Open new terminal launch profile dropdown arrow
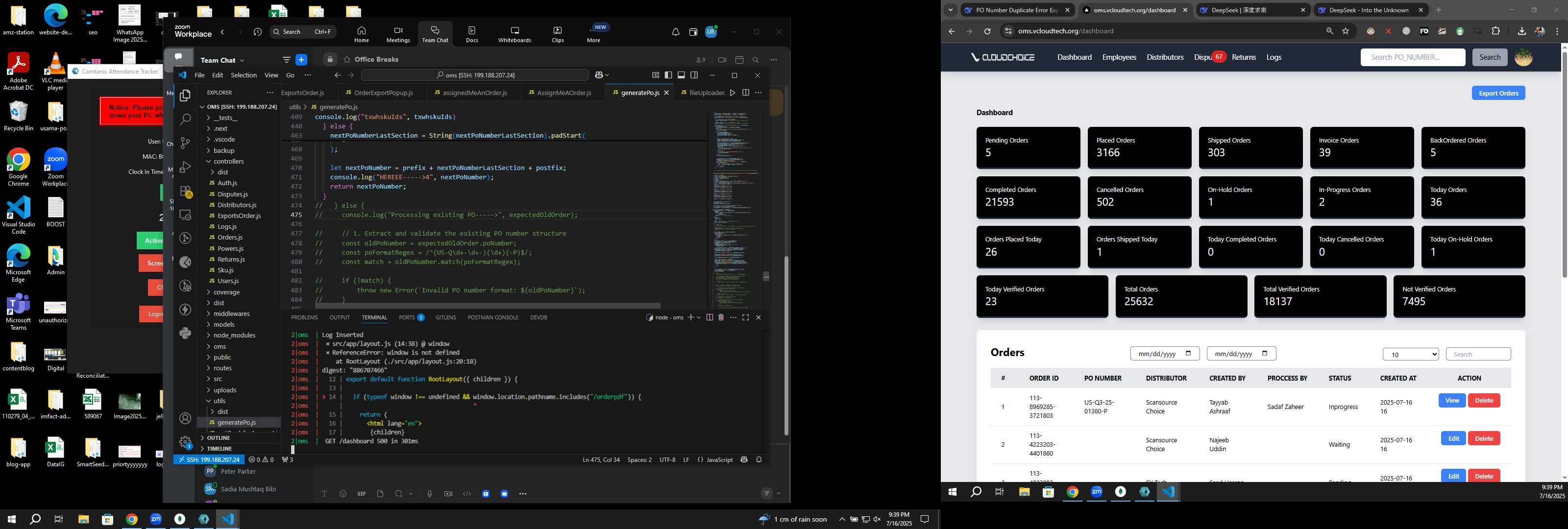1568x529 pixels. (x=698, y=318)
